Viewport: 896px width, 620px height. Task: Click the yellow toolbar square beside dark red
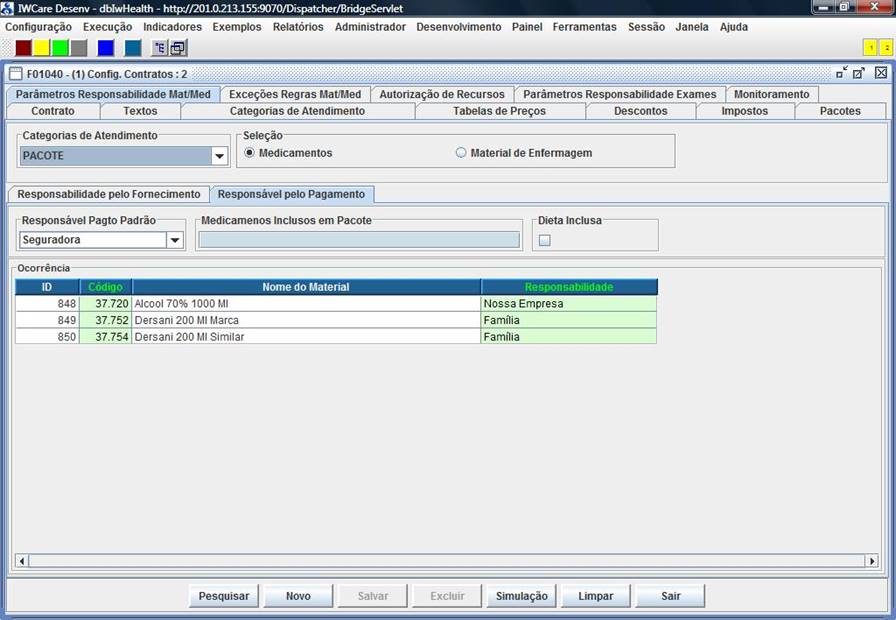(x=42, y=48)
